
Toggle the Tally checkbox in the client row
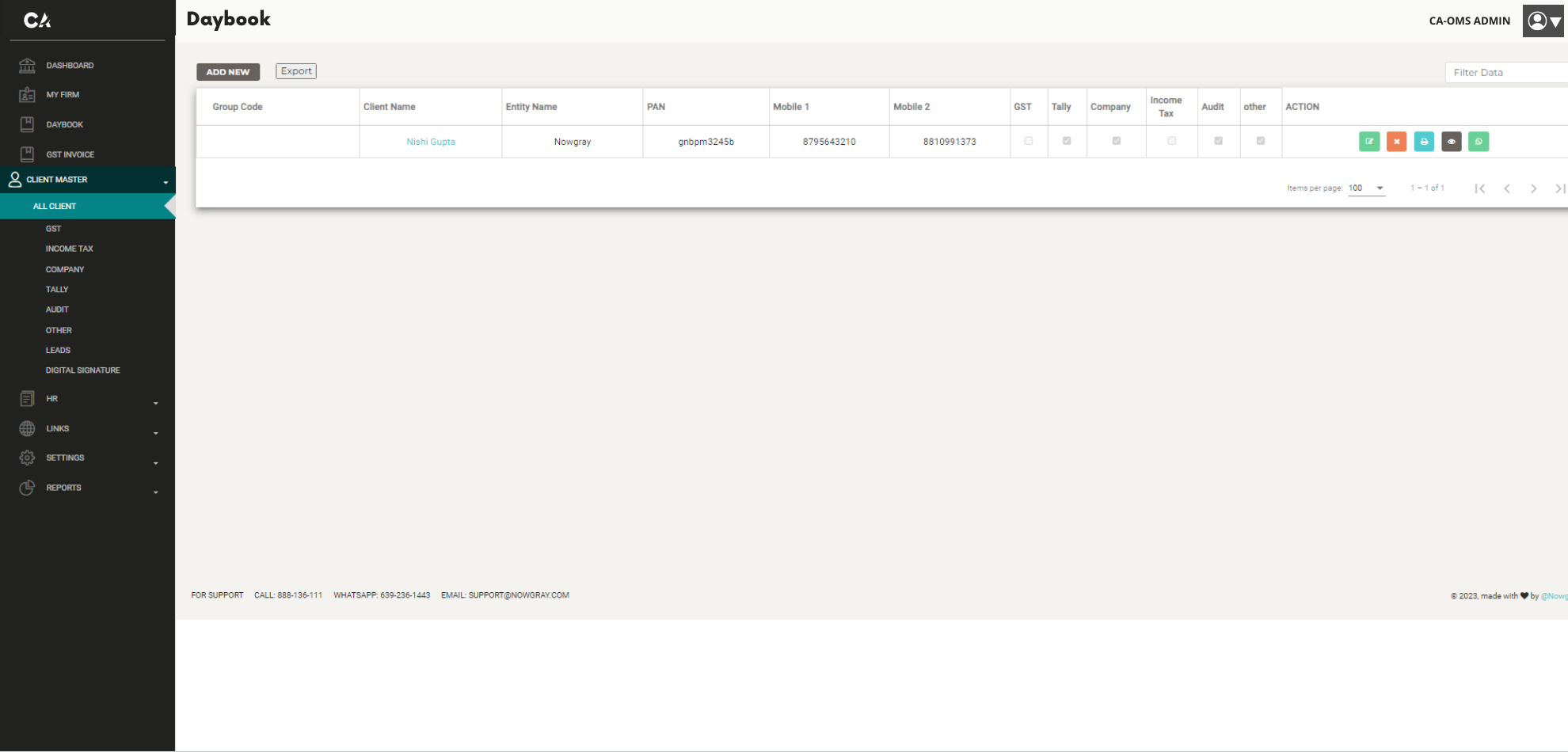[x=1067, y=141]
